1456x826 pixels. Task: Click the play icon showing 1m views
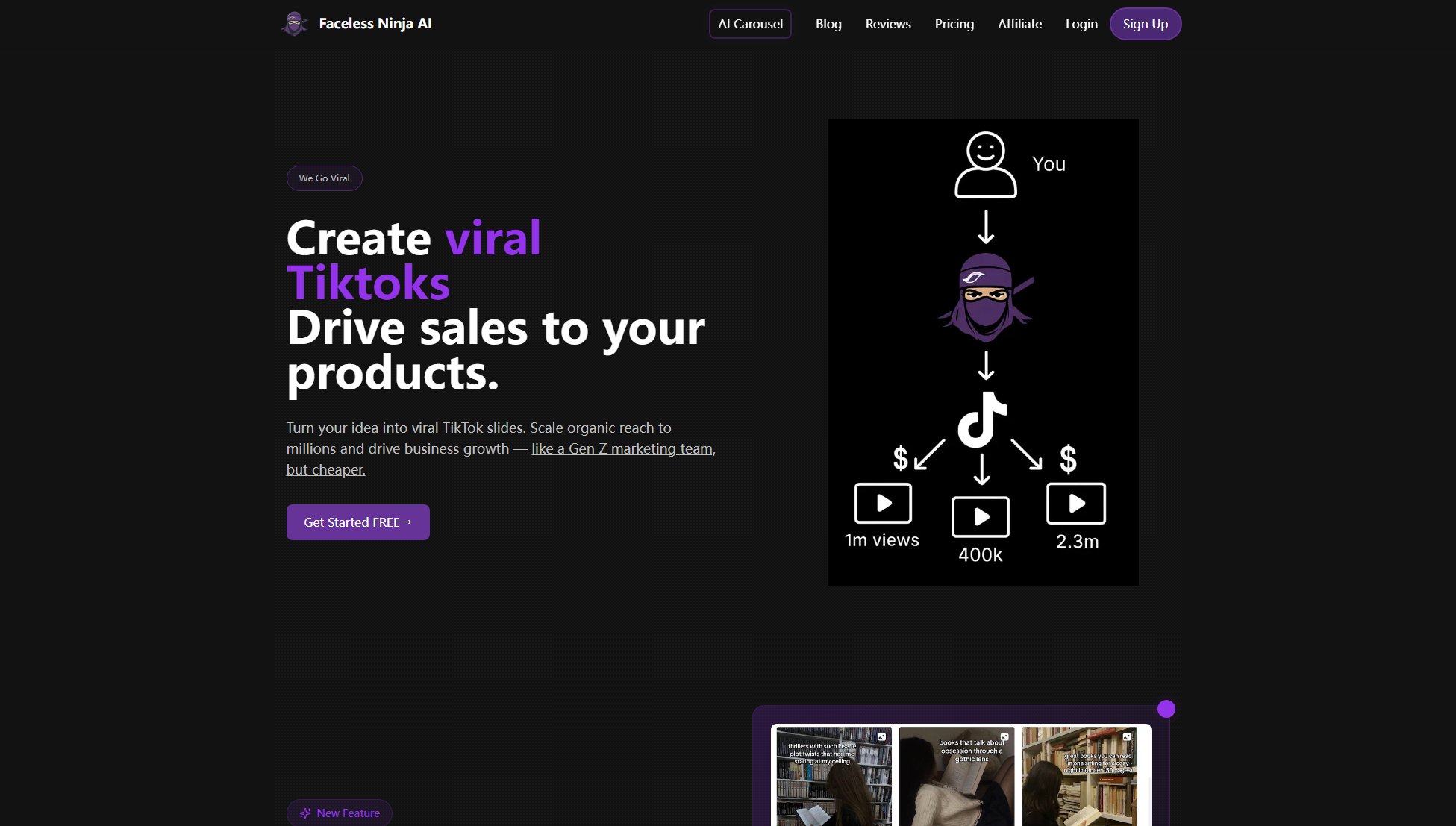883,503
